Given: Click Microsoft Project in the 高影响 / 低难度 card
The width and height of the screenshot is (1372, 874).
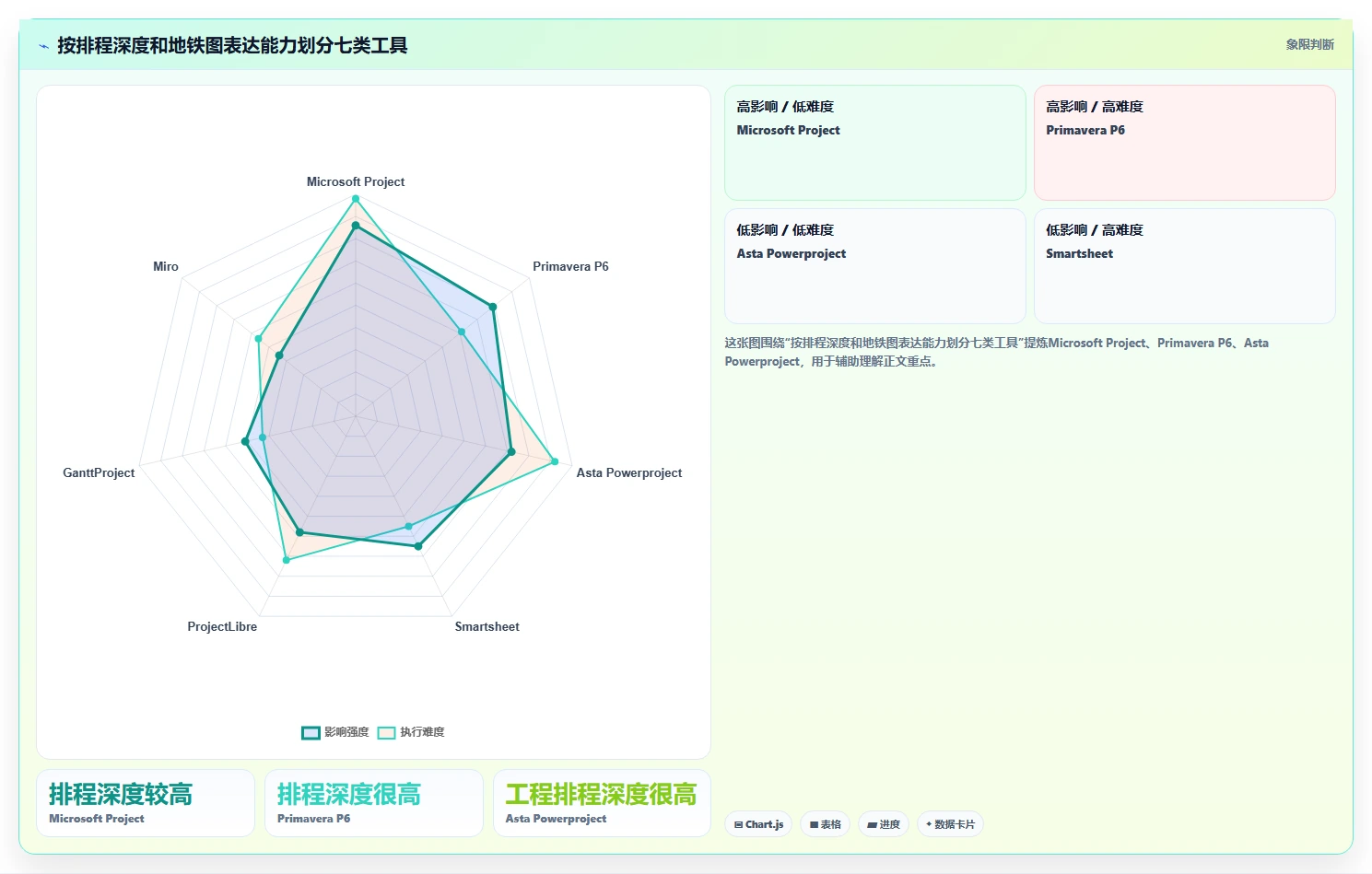Looking at the screenshot, I should pos(788,131).
